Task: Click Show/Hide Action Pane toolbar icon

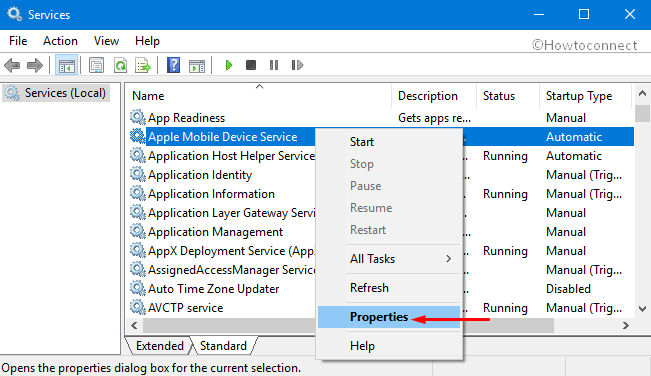Action: point(197,65)
